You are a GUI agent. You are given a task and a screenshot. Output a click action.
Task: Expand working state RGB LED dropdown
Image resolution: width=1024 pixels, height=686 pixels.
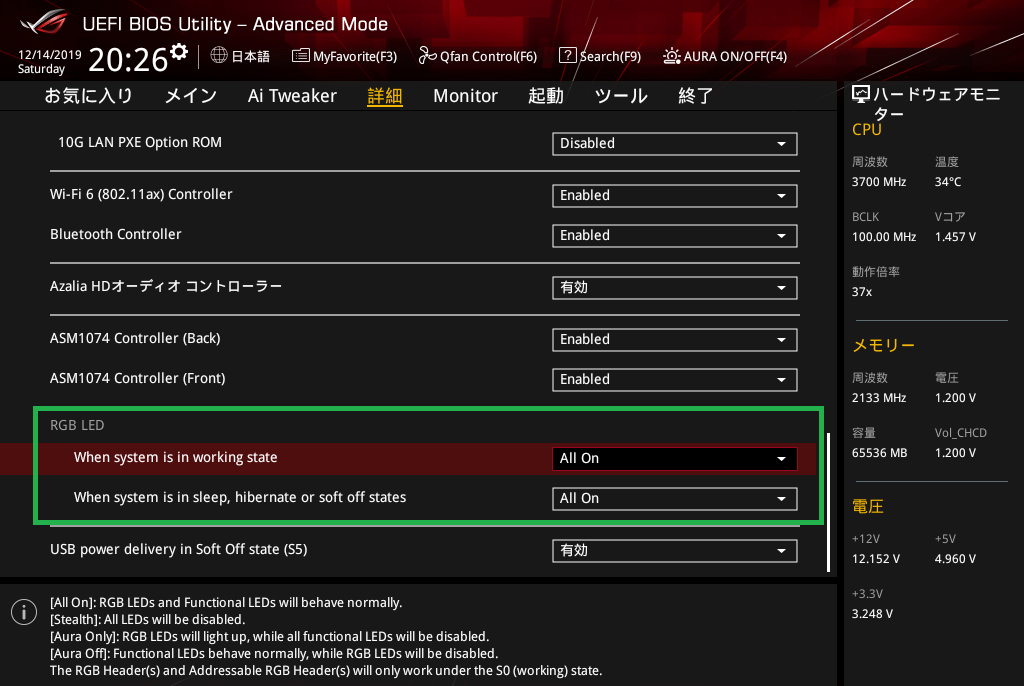pyautogui.click(x=675, y=459)
